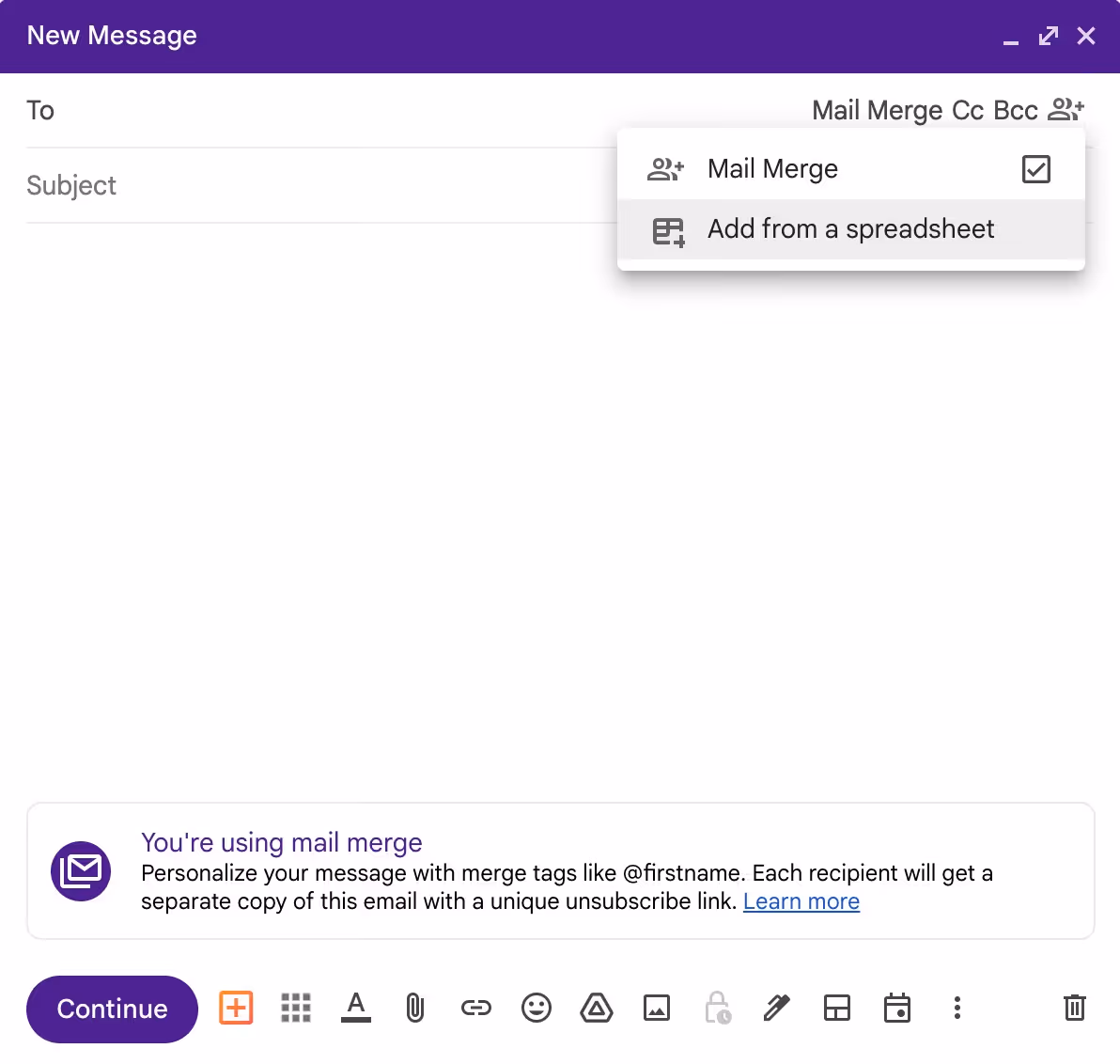This screenshot has height=1064, width=1120.
Task: Click the people icon beside Mail Merge item
Action: [x=665, y=169]
